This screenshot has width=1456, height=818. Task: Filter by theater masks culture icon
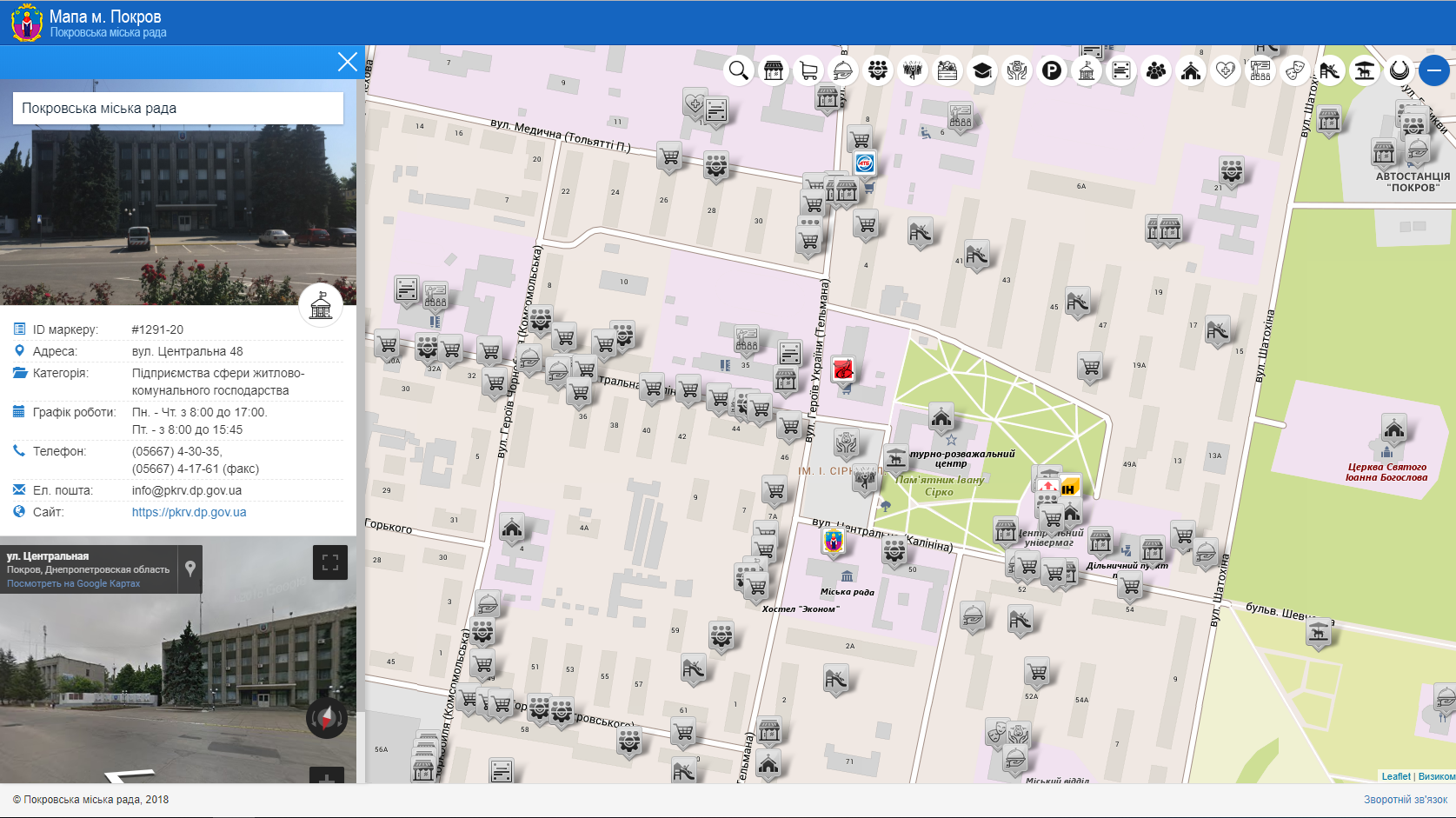(1295, 70)
